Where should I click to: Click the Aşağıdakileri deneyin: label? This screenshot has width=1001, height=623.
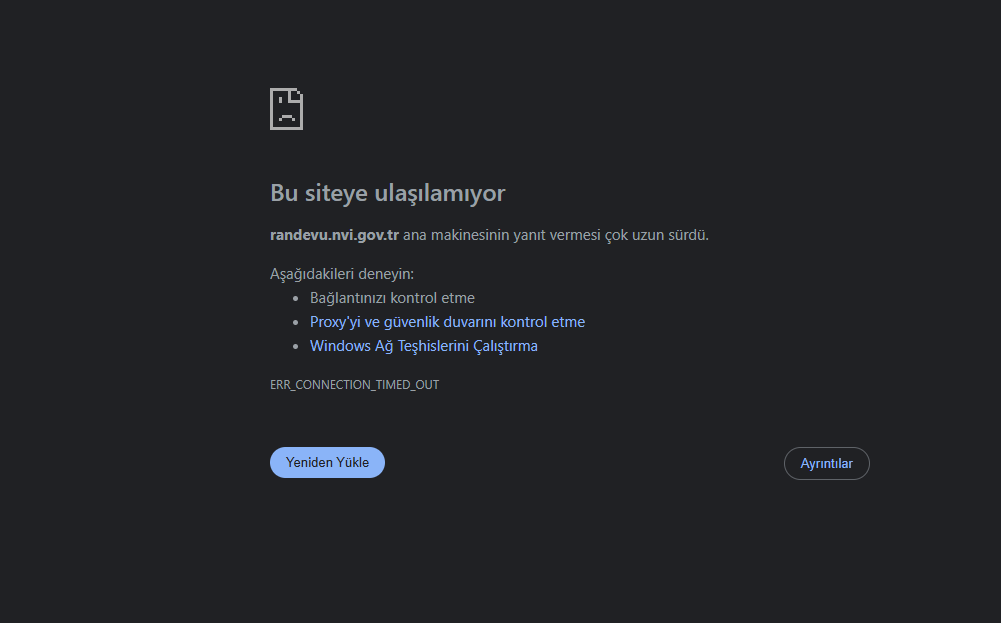[x=342, y=274]
